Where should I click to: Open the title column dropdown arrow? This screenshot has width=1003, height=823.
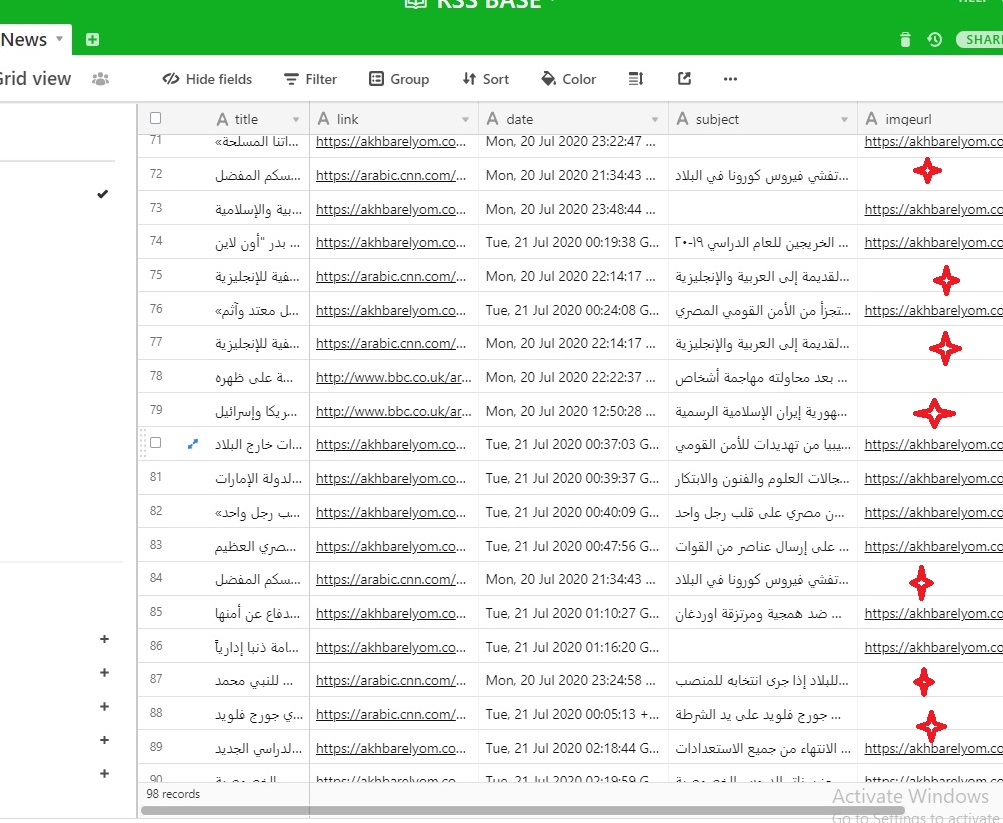296,120
